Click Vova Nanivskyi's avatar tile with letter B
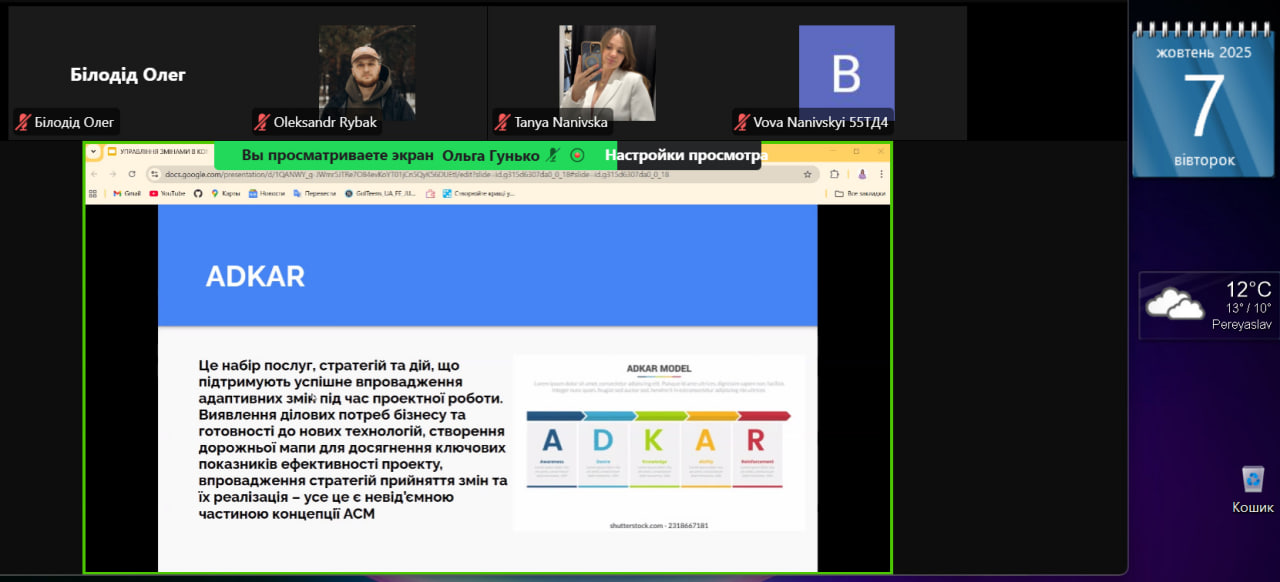The width and height of the screenshot is (1280, 582). point(846,70)
